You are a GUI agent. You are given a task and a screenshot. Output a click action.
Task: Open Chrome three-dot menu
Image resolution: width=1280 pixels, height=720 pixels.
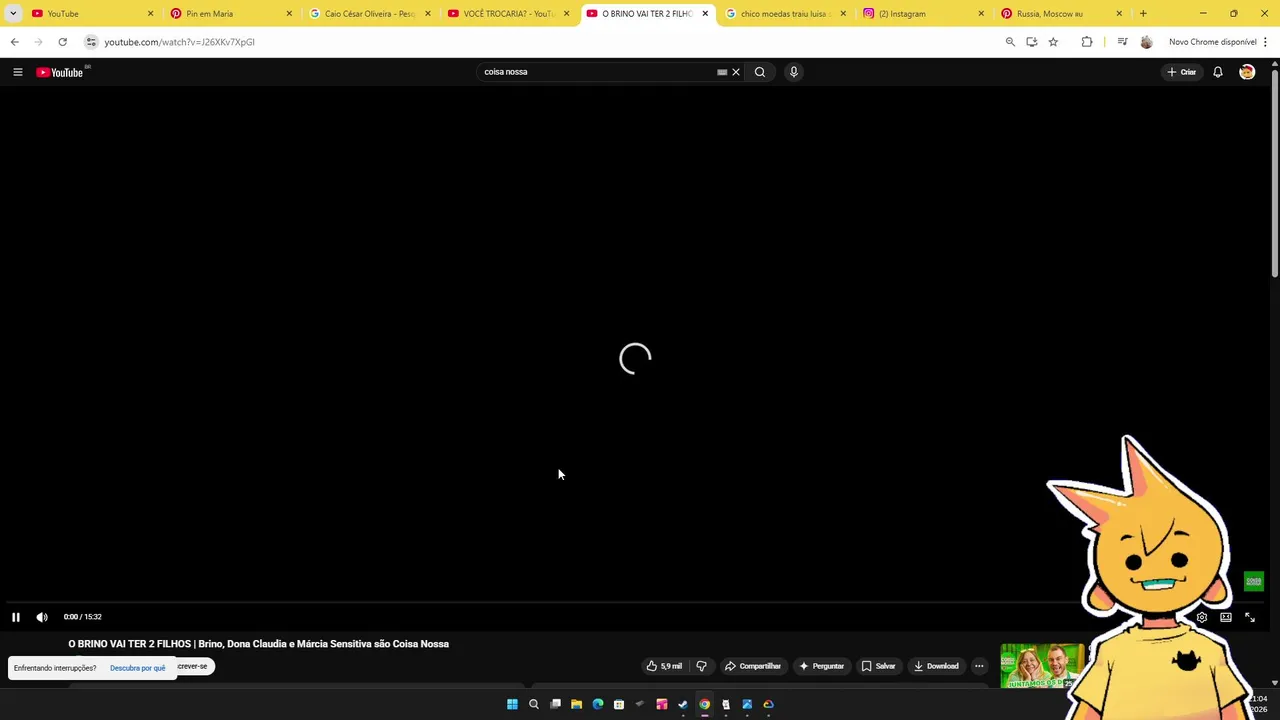click(x=1265, y=42)
